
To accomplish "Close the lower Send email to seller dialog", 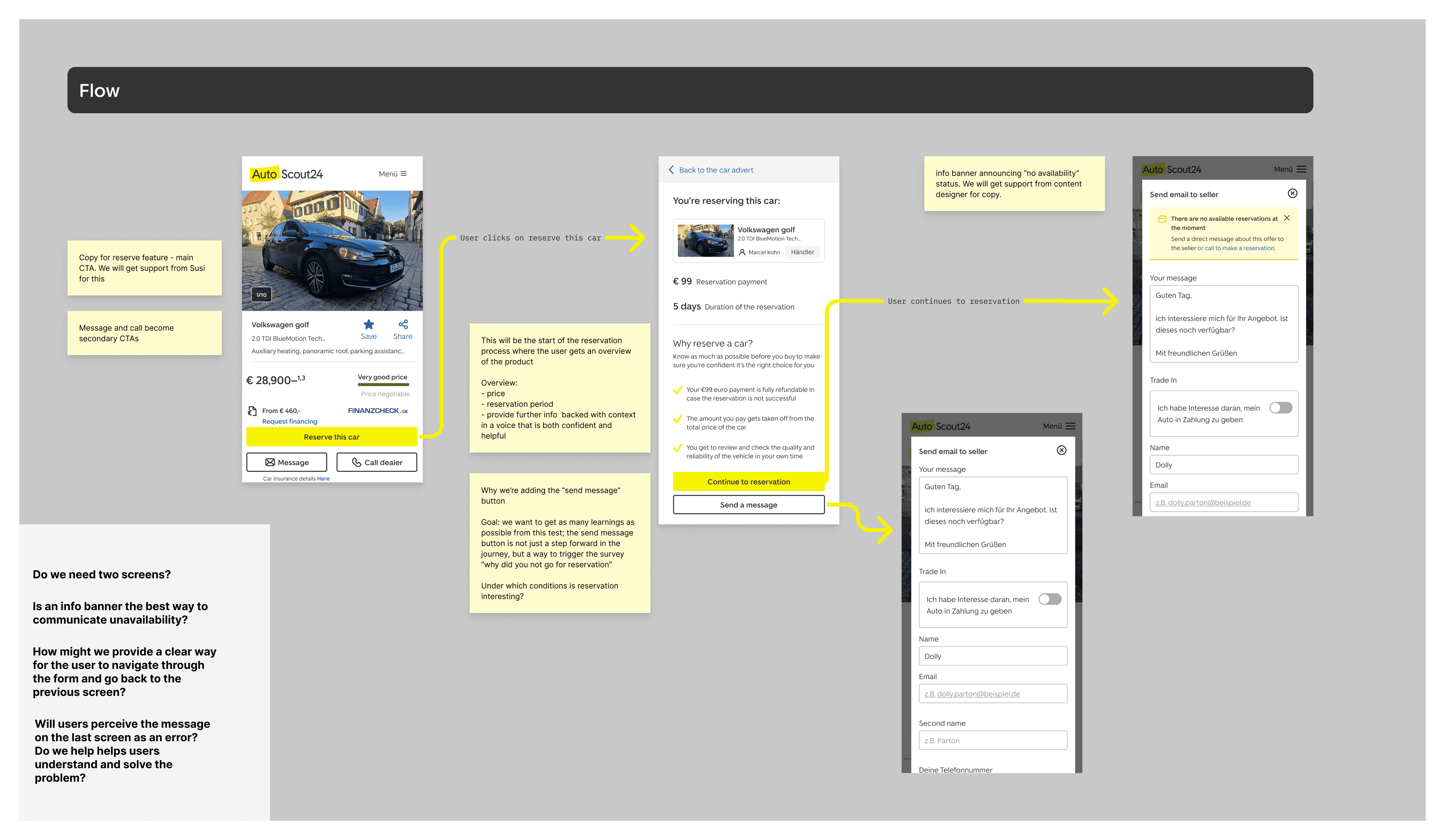I will (x=1062, y=451).
